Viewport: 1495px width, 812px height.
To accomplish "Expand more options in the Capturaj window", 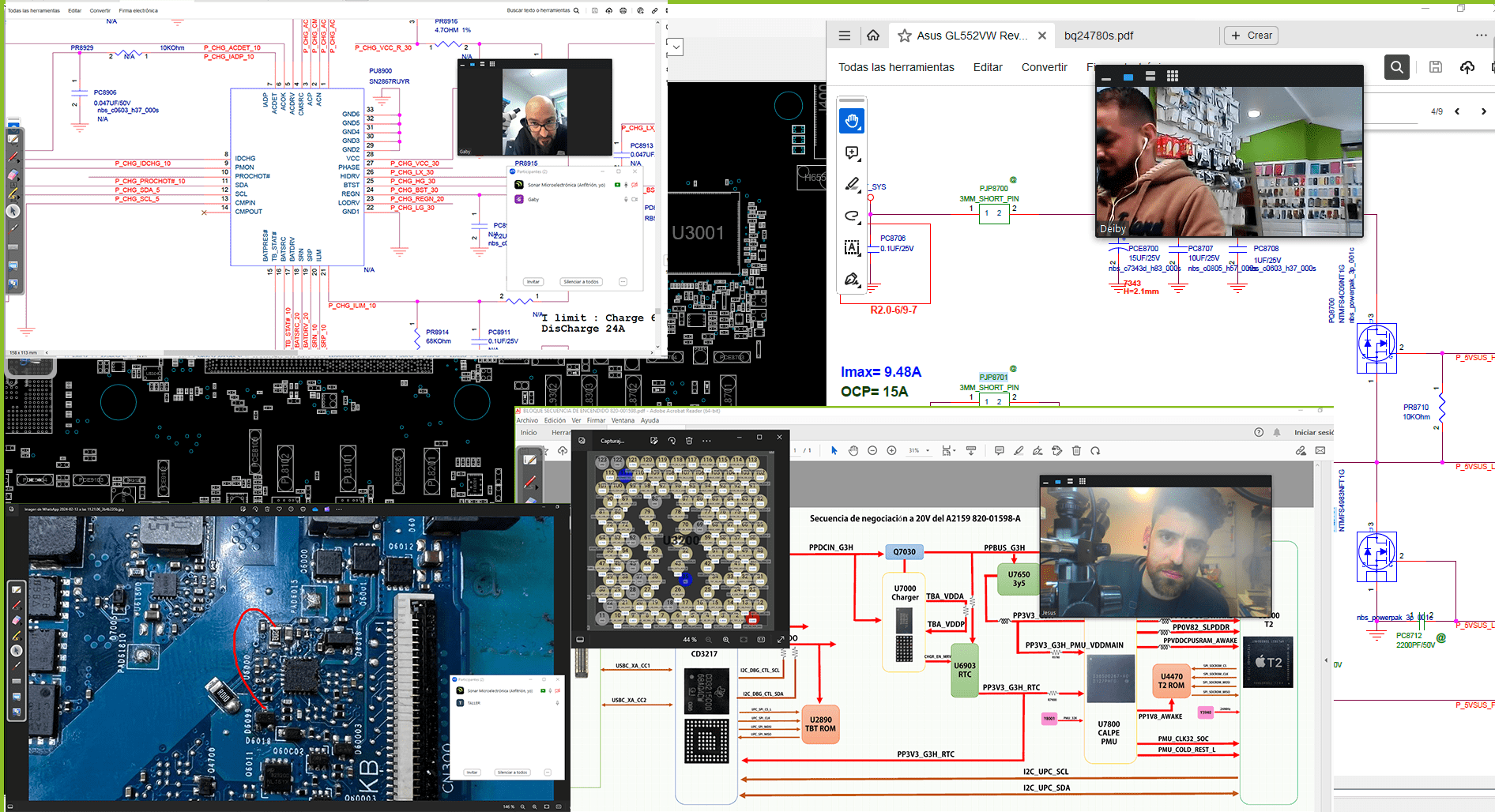I will 706,441.
